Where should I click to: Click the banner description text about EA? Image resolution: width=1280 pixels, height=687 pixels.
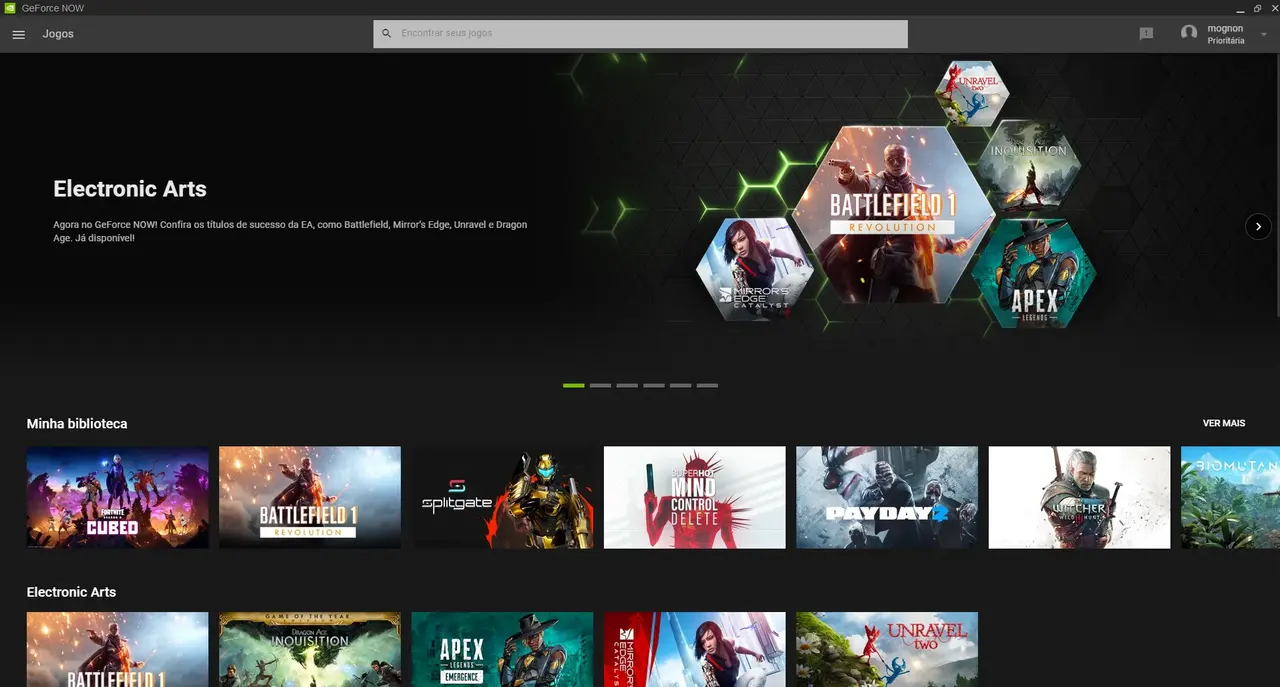coord(290,231)
